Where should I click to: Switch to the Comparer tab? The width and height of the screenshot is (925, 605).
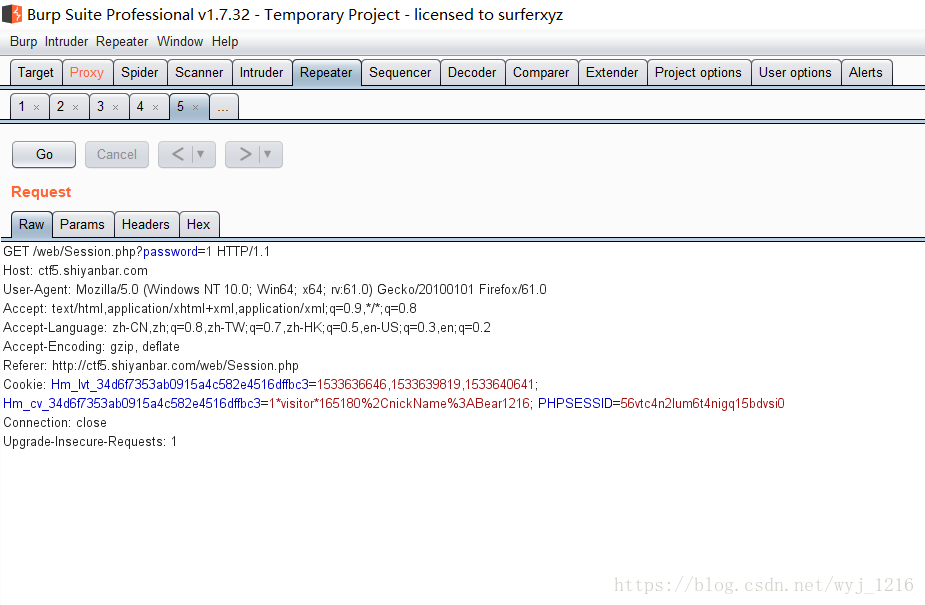coord(541,73)
